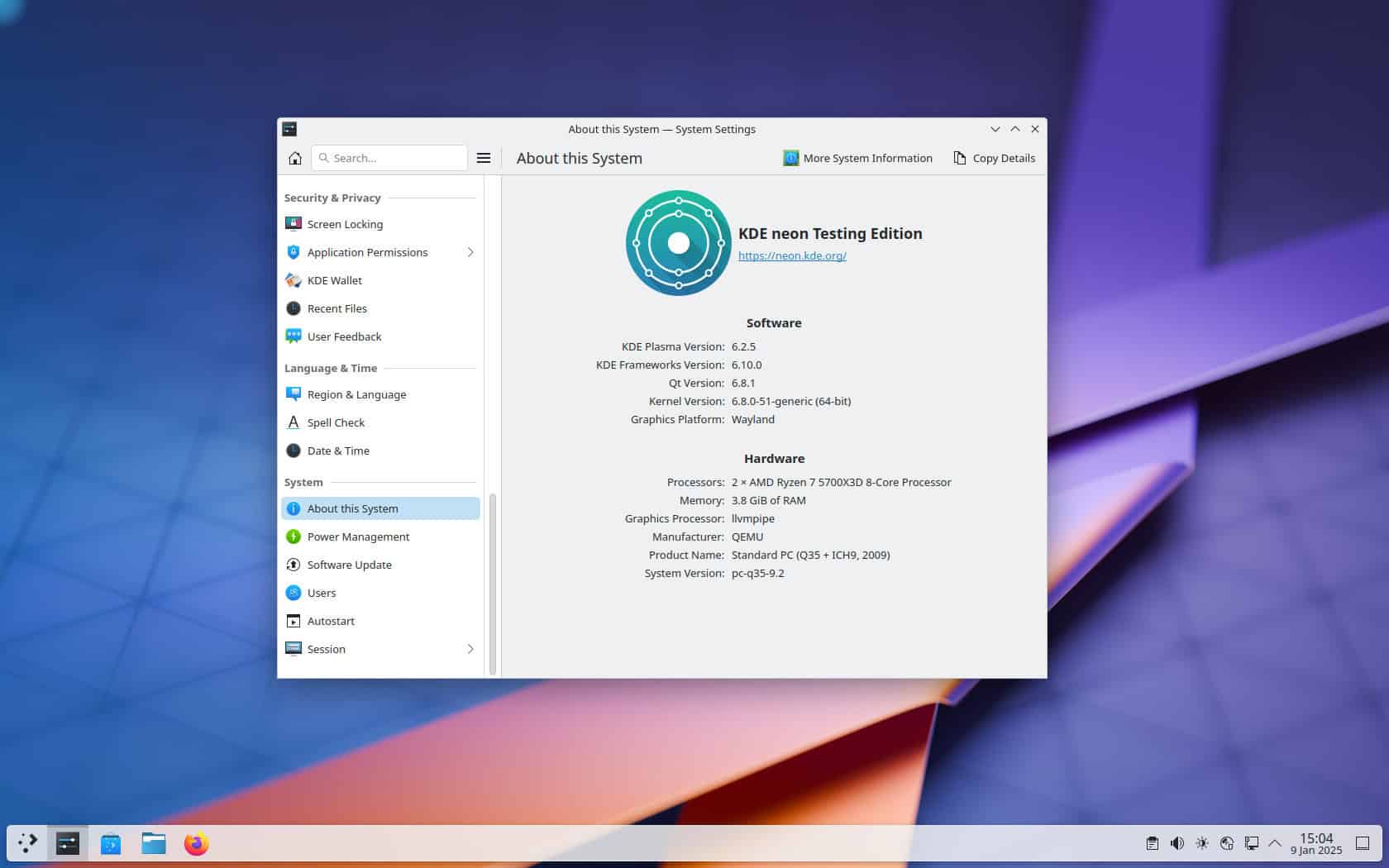Expand the Session entry
Screen dimensions: 1389x868
(x=470, y=649)
